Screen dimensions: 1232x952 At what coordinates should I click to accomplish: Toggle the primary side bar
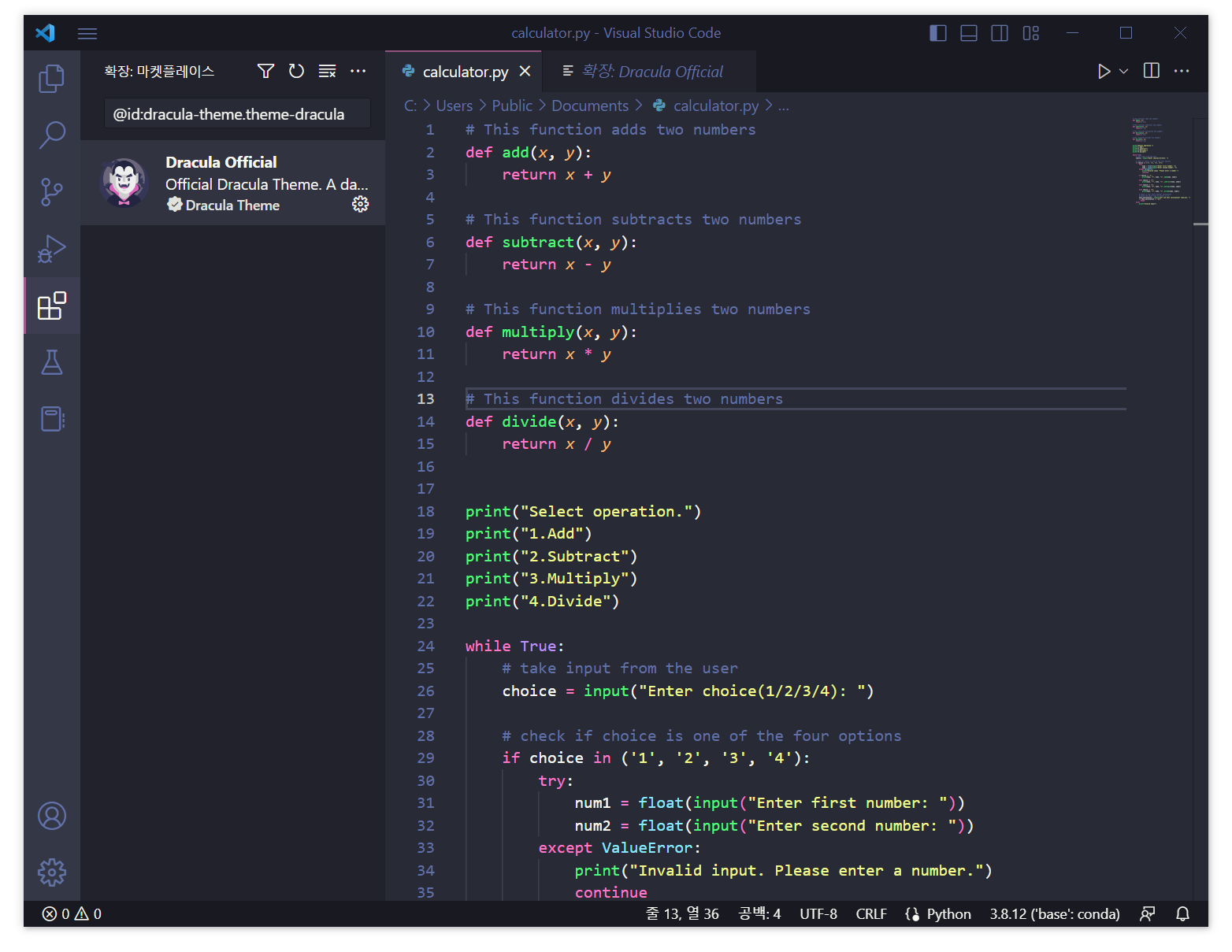coord(938,33)
